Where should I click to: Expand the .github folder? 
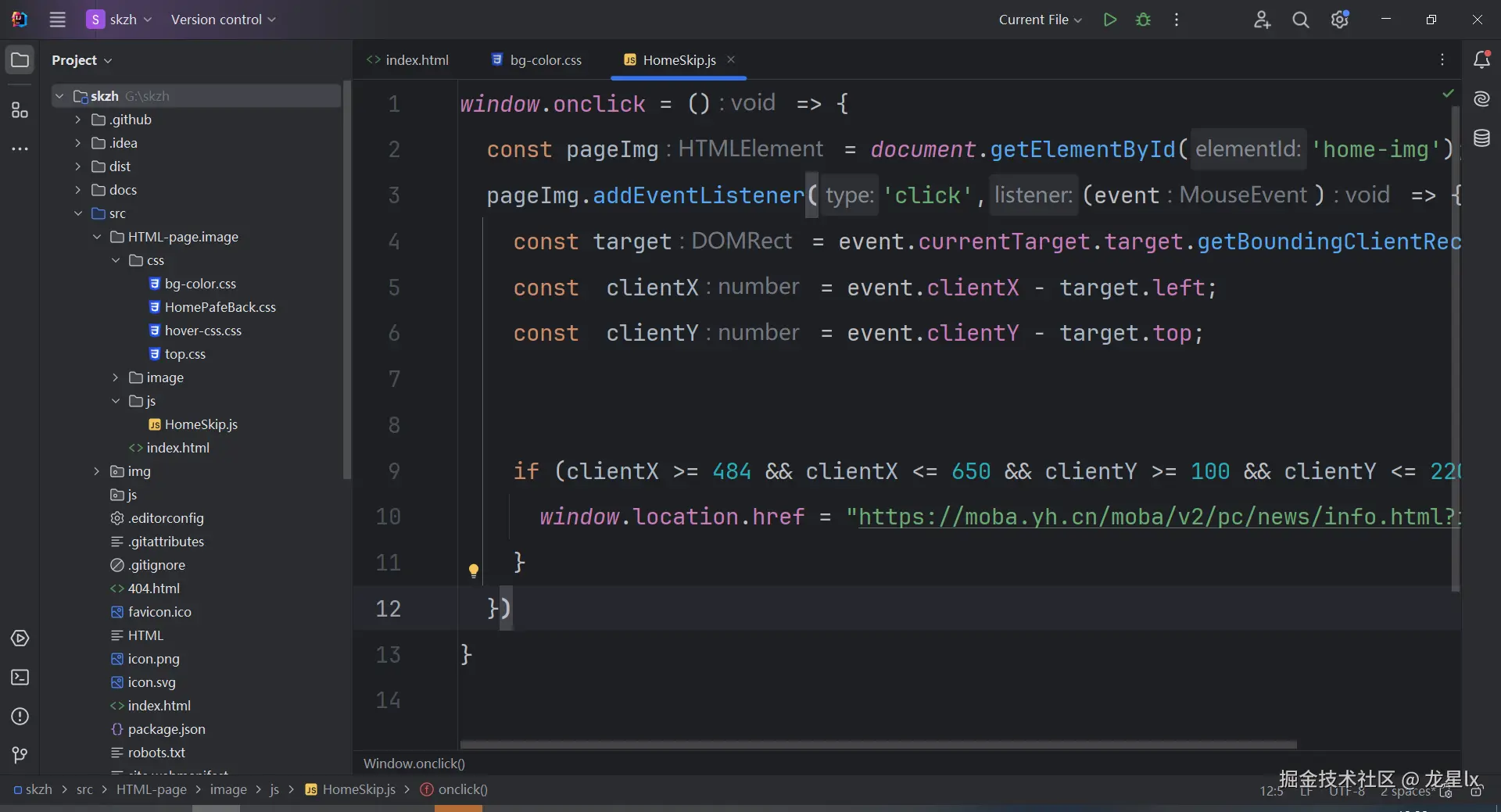pyautogui.click(x=77, y=120)
